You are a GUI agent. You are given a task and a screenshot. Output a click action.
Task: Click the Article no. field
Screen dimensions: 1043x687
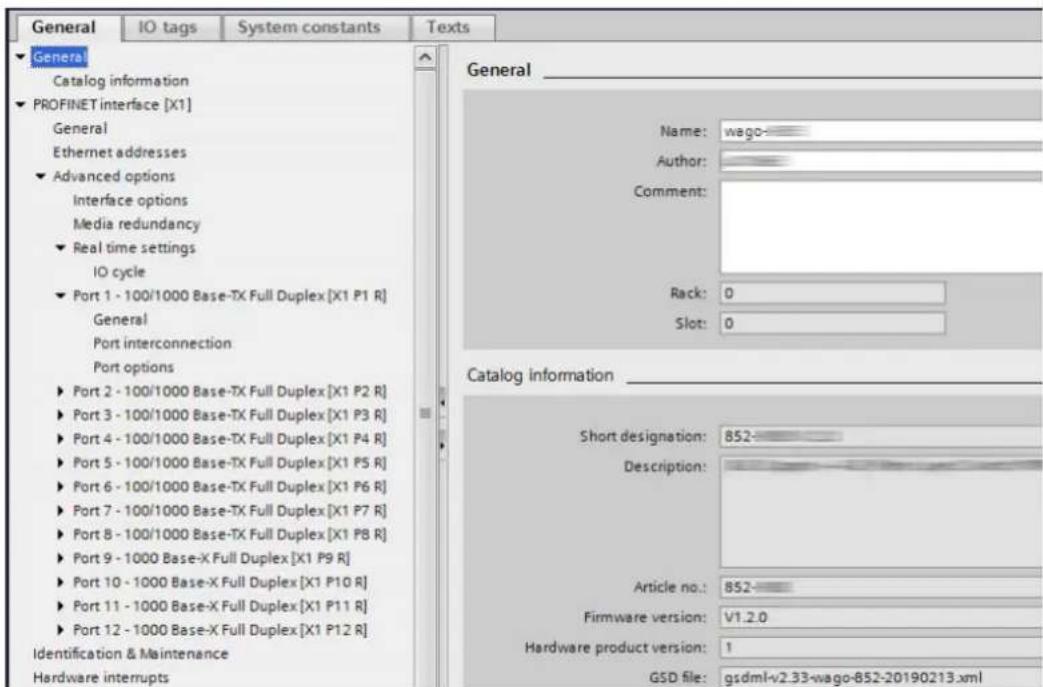pos(881,588)
